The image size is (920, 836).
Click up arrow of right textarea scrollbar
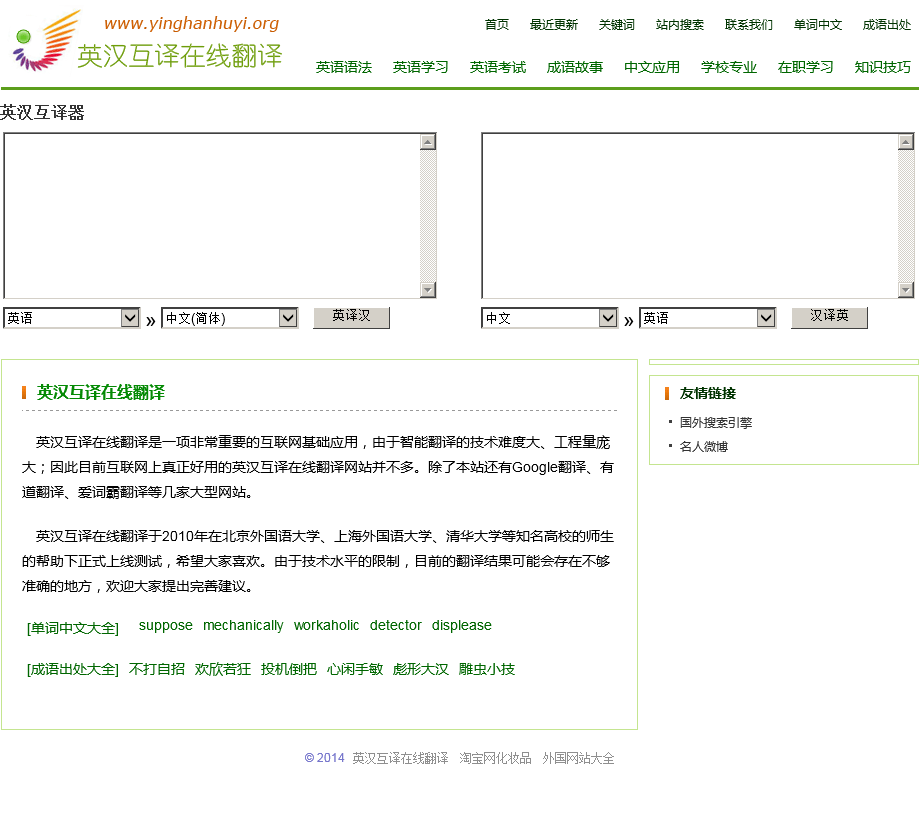click(906, 142)
